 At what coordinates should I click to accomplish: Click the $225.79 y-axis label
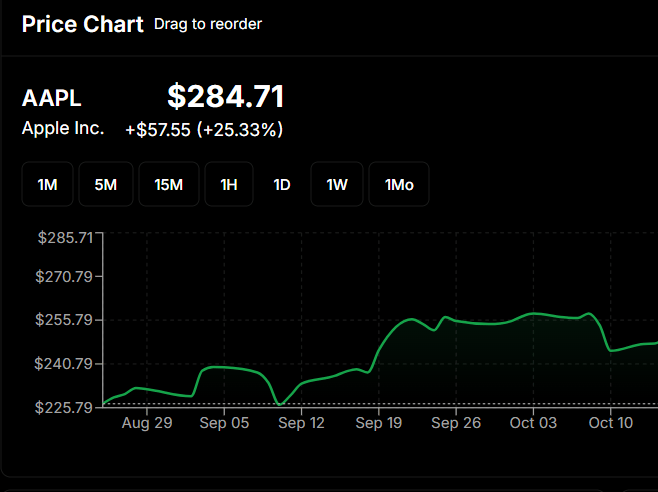click(x=65, y=407)
